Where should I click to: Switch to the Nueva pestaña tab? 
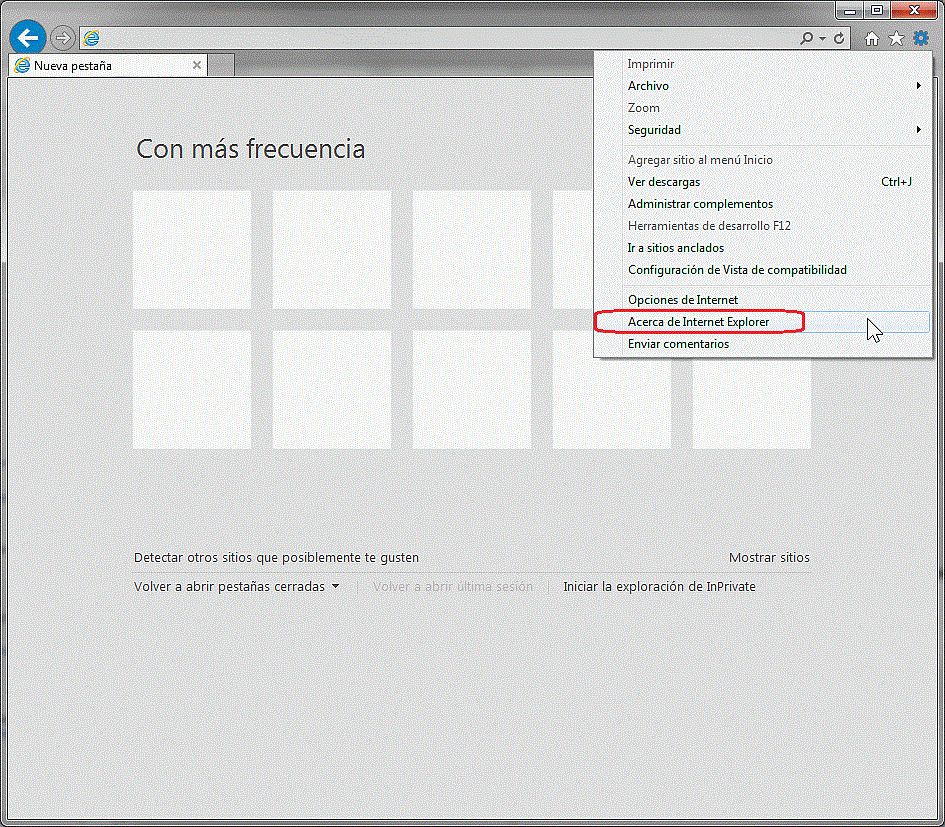click(x=107, y=65)
